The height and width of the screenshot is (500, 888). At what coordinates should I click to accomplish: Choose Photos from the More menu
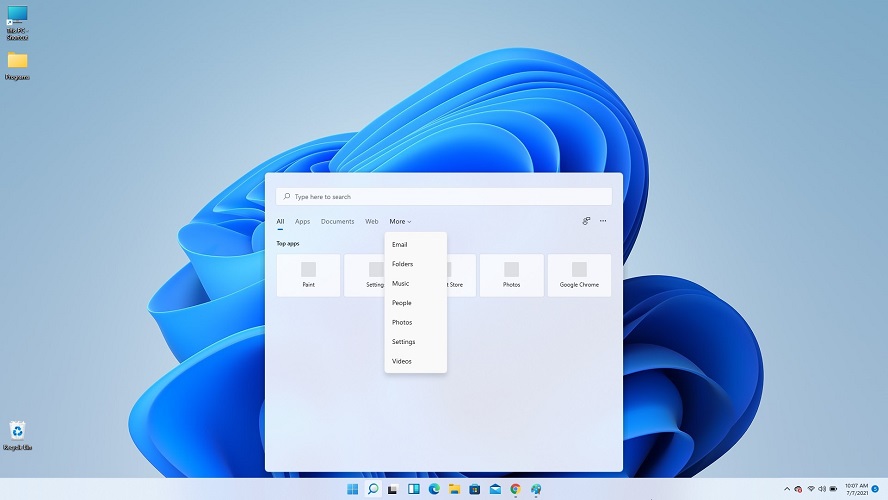[416, 322]
